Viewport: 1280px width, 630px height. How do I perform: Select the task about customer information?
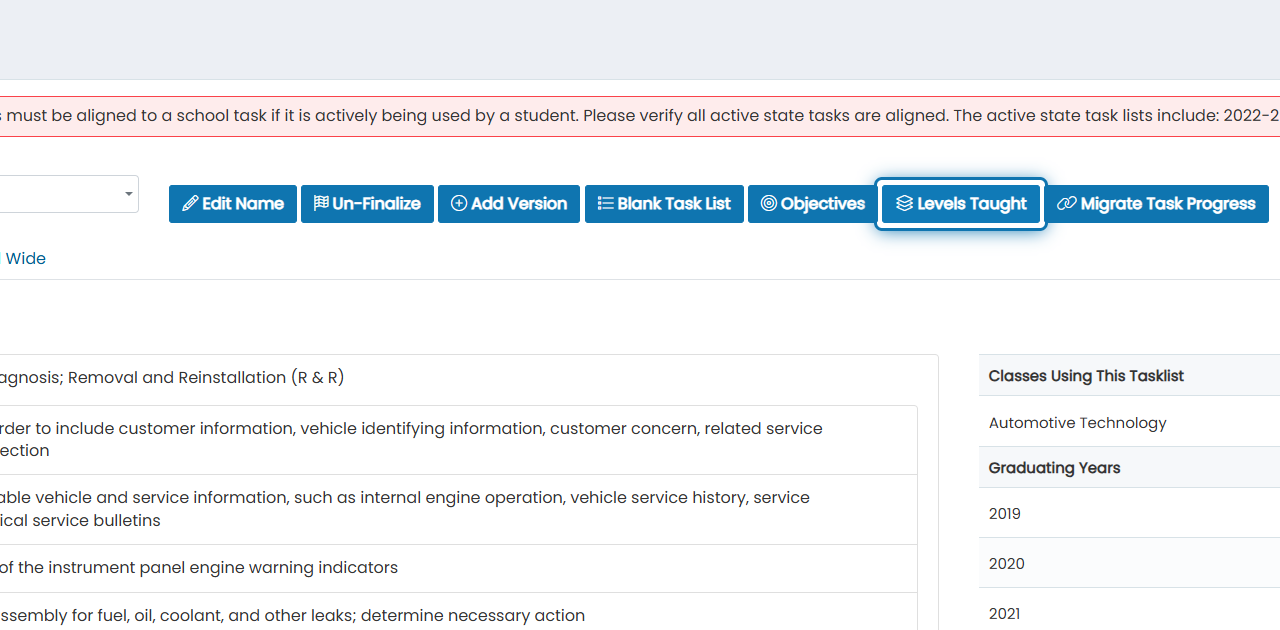(458, 440)
